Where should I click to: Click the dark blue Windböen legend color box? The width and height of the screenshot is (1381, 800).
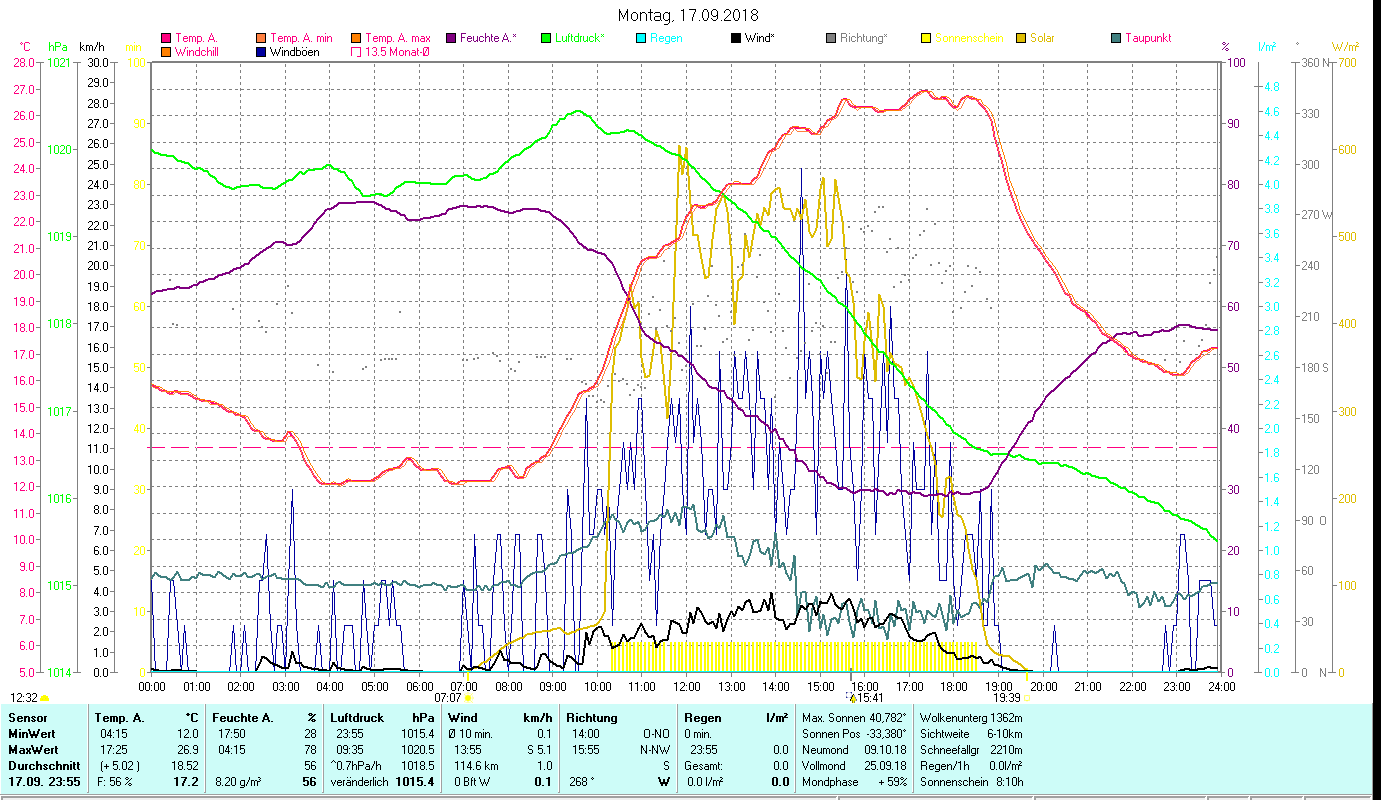click(x=262, y=52)
